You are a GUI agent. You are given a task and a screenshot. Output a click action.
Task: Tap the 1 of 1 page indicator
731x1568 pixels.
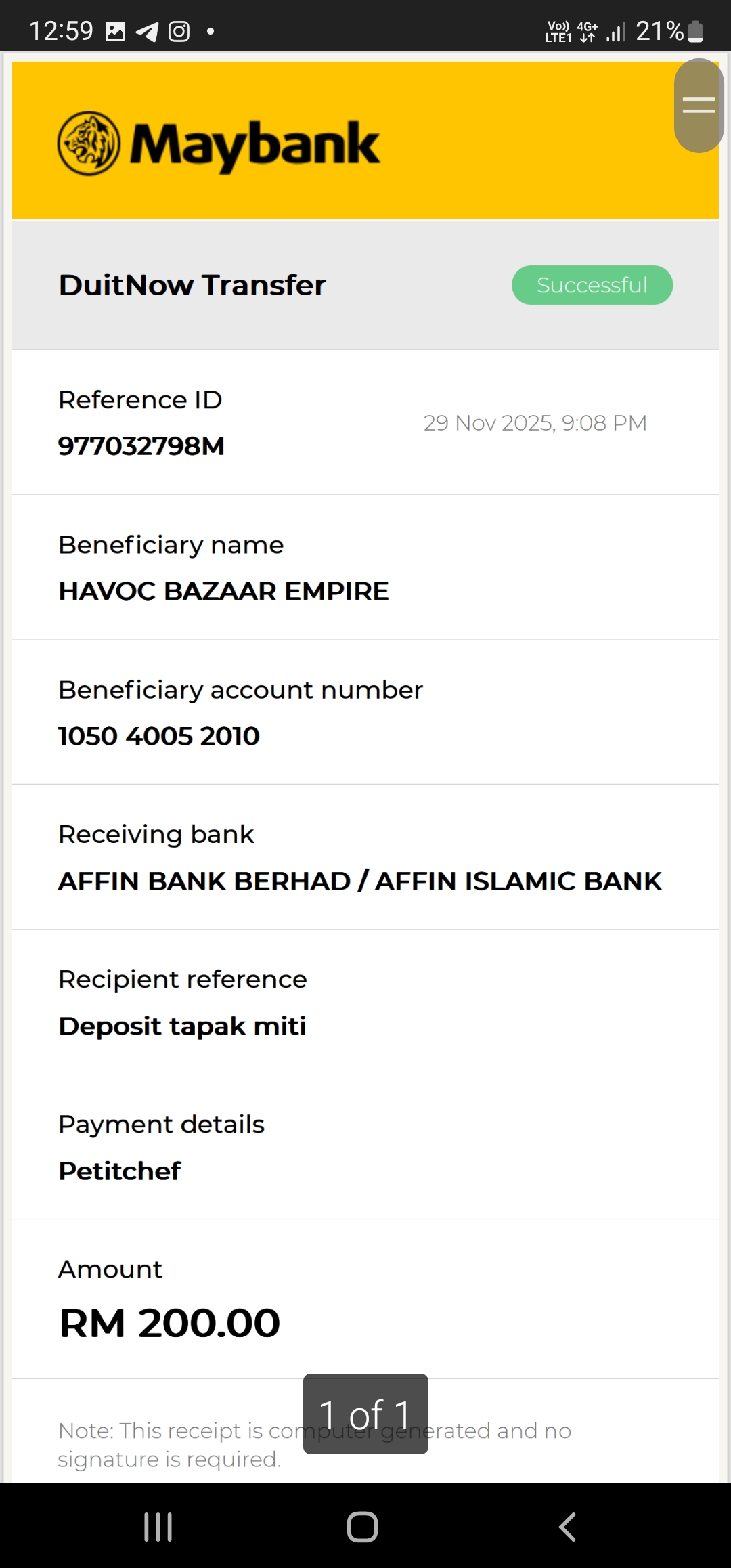point(365,1414)
